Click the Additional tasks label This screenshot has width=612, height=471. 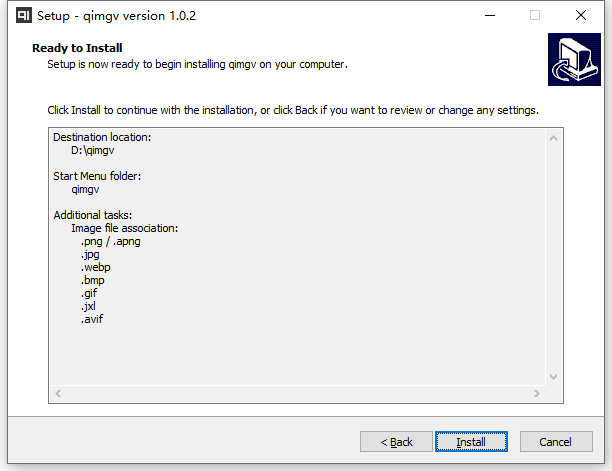pos(93,215)
